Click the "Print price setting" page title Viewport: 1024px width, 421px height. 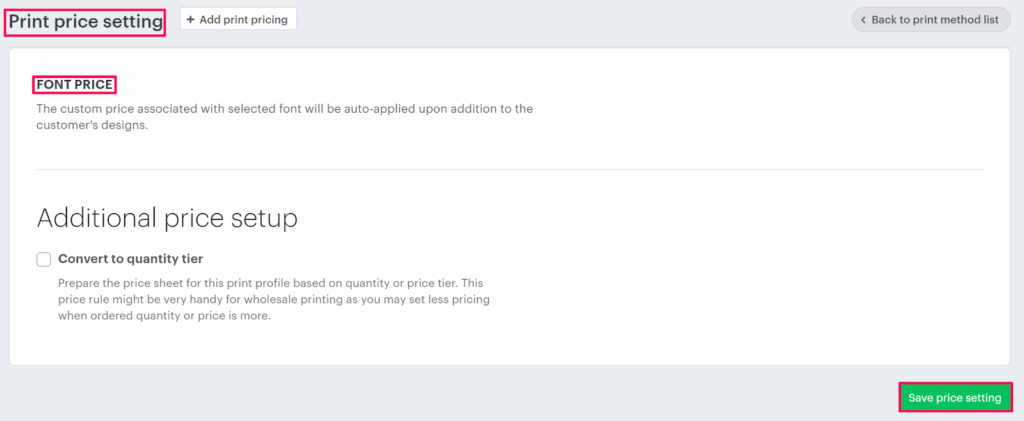tap(85, 21)
